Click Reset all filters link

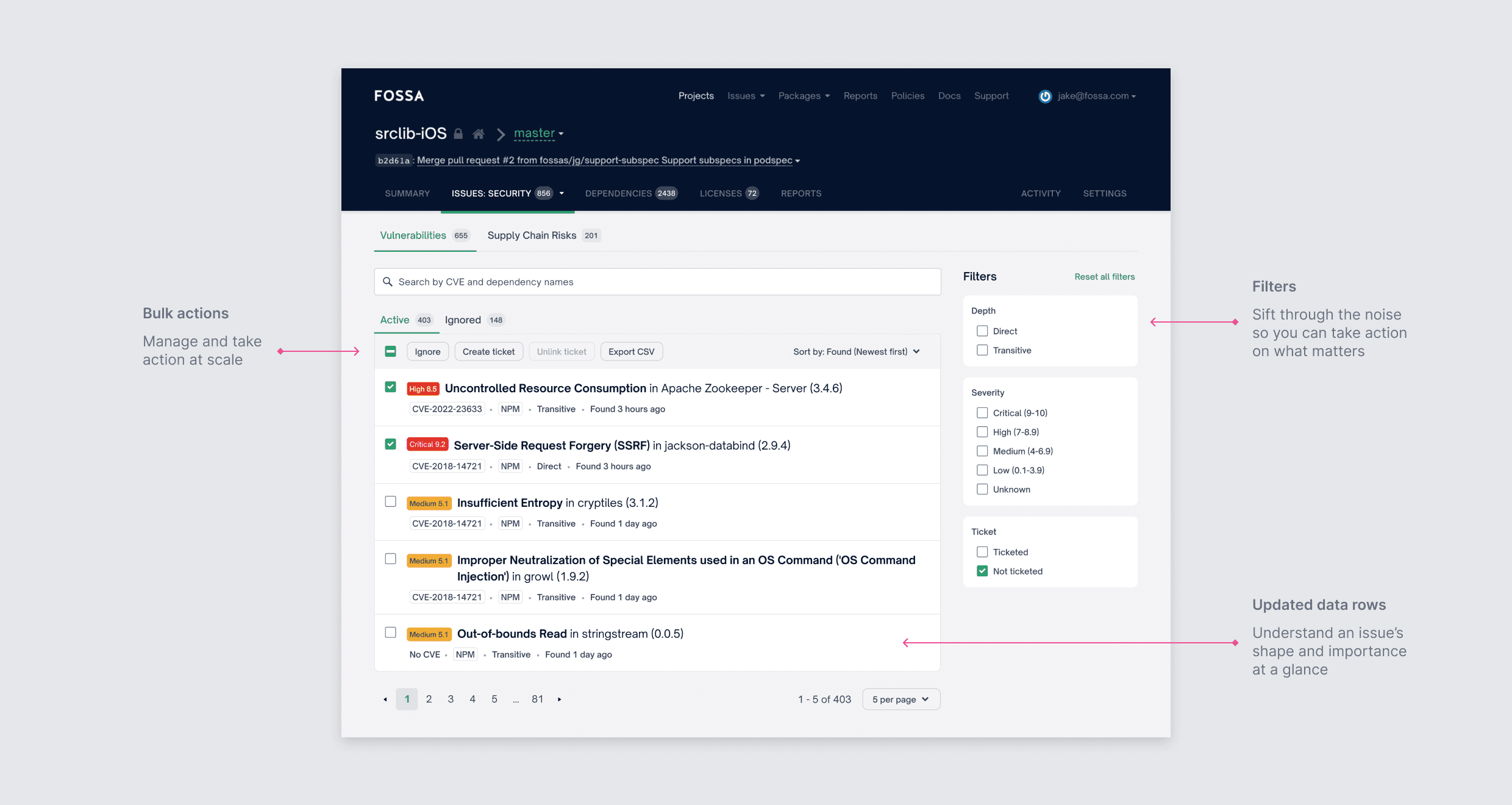(1104, 277)
